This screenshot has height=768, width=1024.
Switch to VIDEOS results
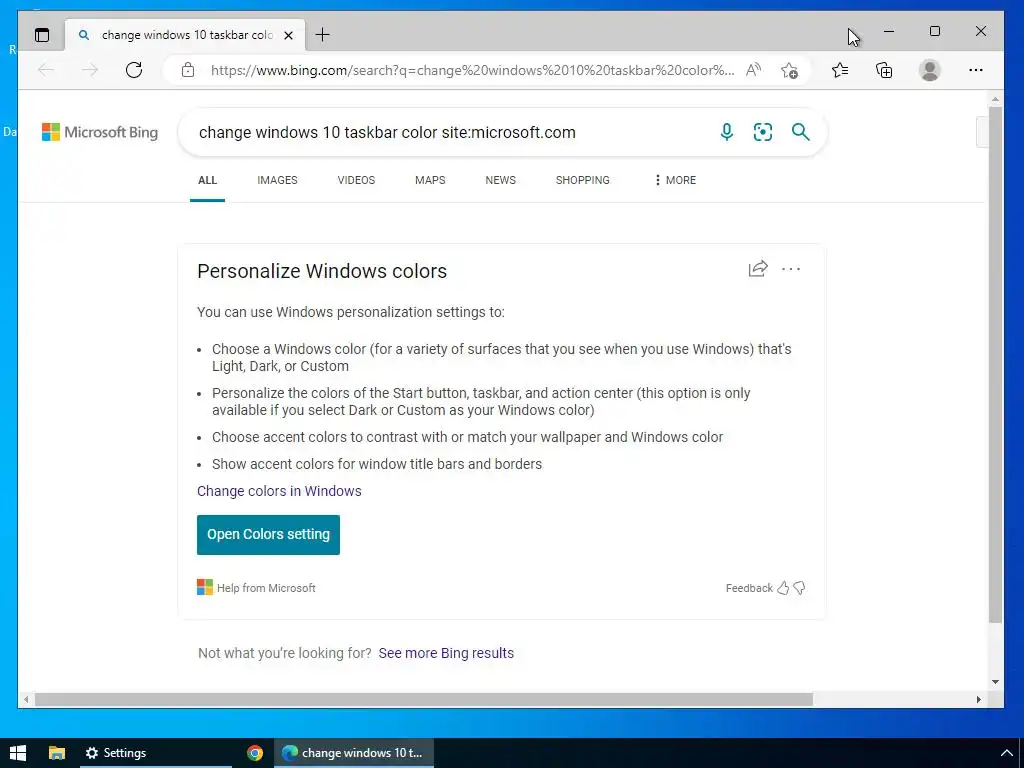[x=356, y=180]
